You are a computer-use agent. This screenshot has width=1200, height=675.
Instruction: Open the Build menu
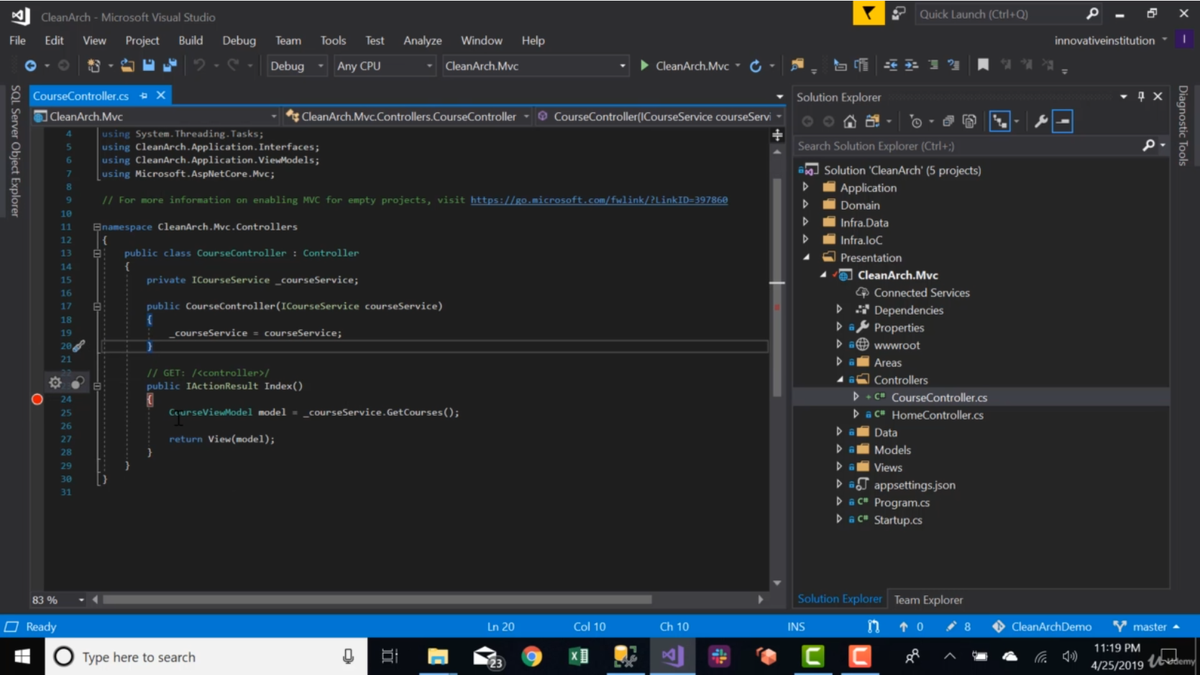190,41
